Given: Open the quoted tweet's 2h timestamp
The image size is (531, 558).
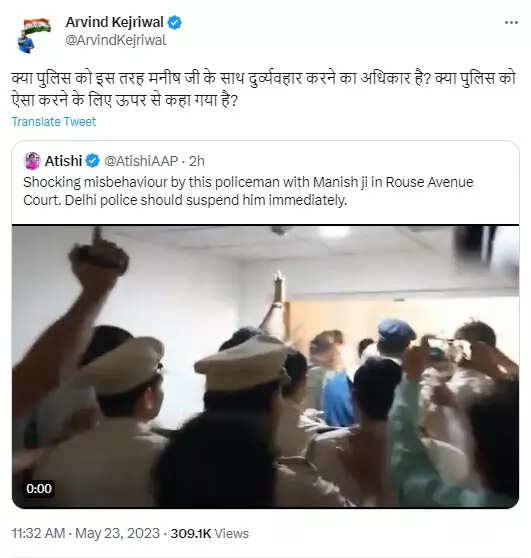Looking at the screenshot, I should click(197, 161).
